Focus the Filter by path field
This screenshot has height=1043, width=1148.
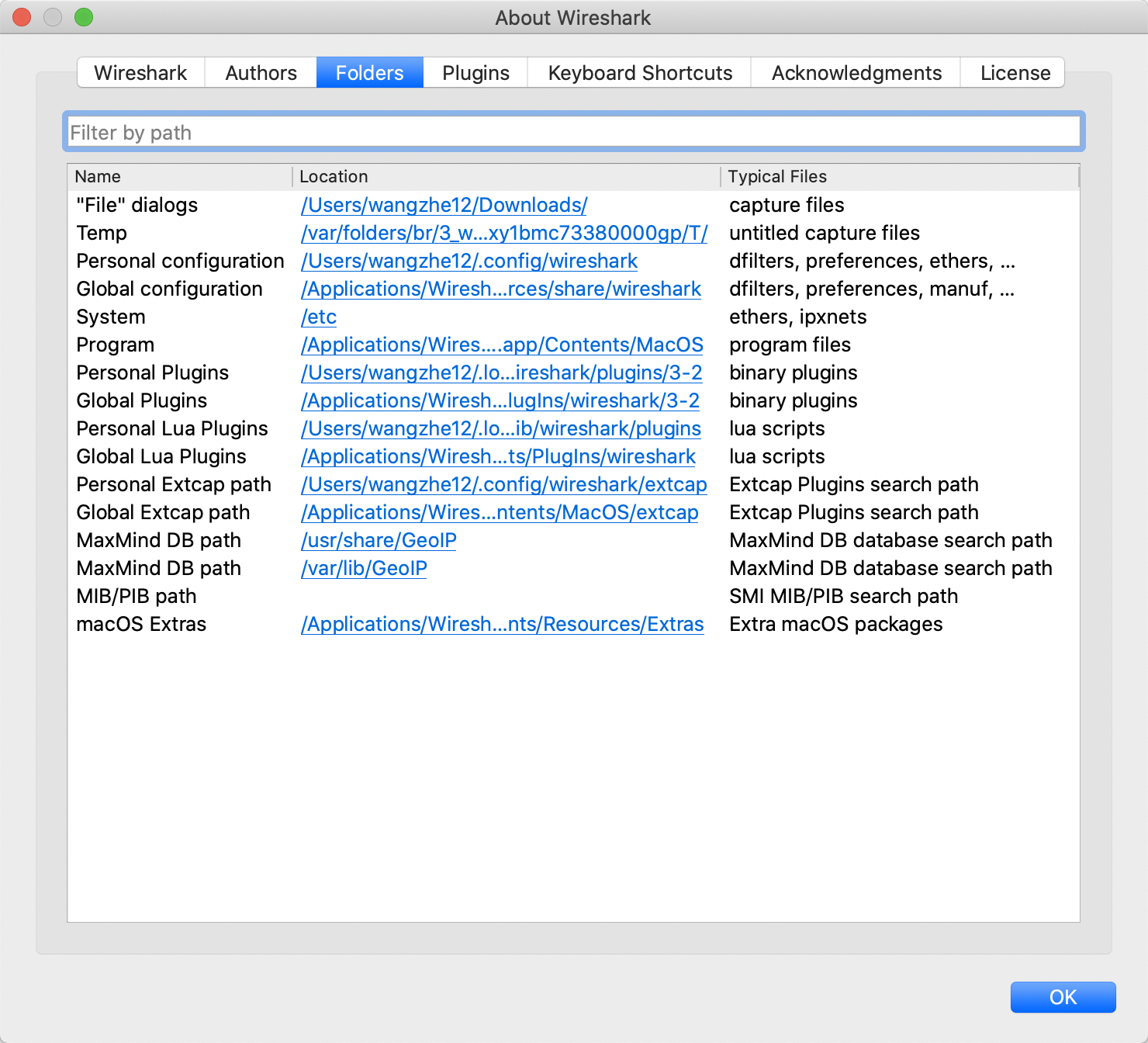click(574, 133)
